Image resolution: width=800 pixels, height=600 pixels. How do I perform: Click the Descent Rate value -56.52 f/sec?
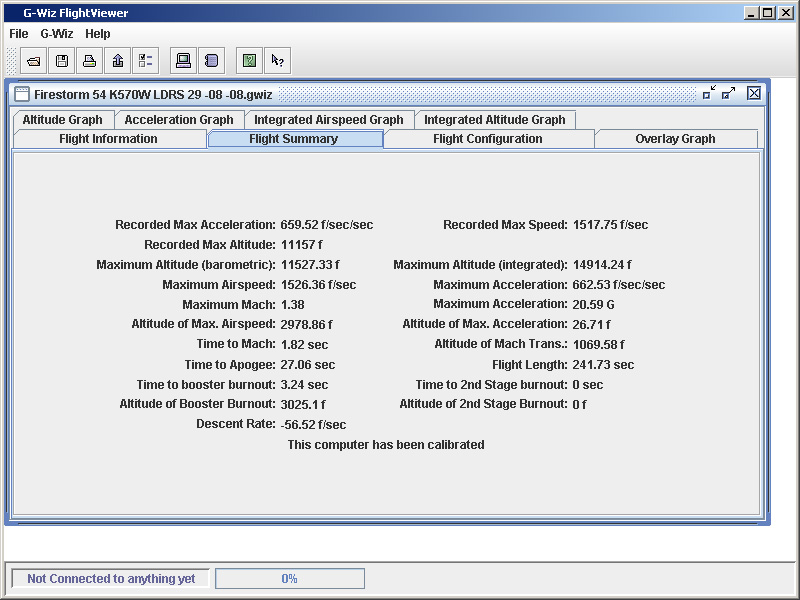pyautogui.click(x=313, y=424)
